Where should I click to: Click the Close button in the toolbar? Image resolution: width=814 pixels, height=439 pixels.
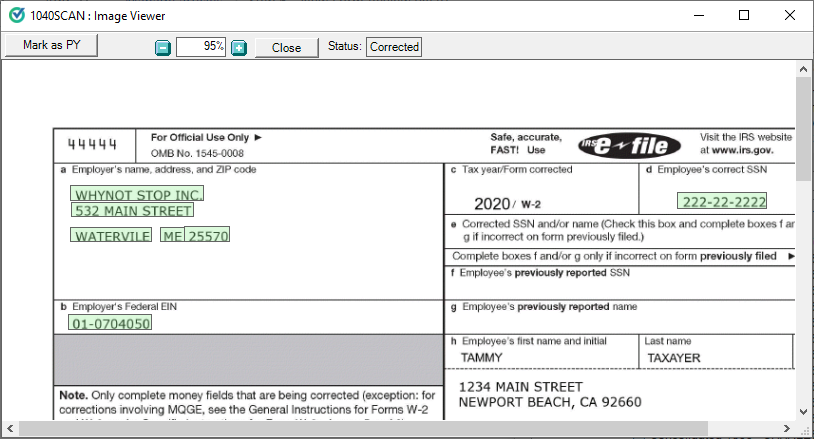pos(286,48)
